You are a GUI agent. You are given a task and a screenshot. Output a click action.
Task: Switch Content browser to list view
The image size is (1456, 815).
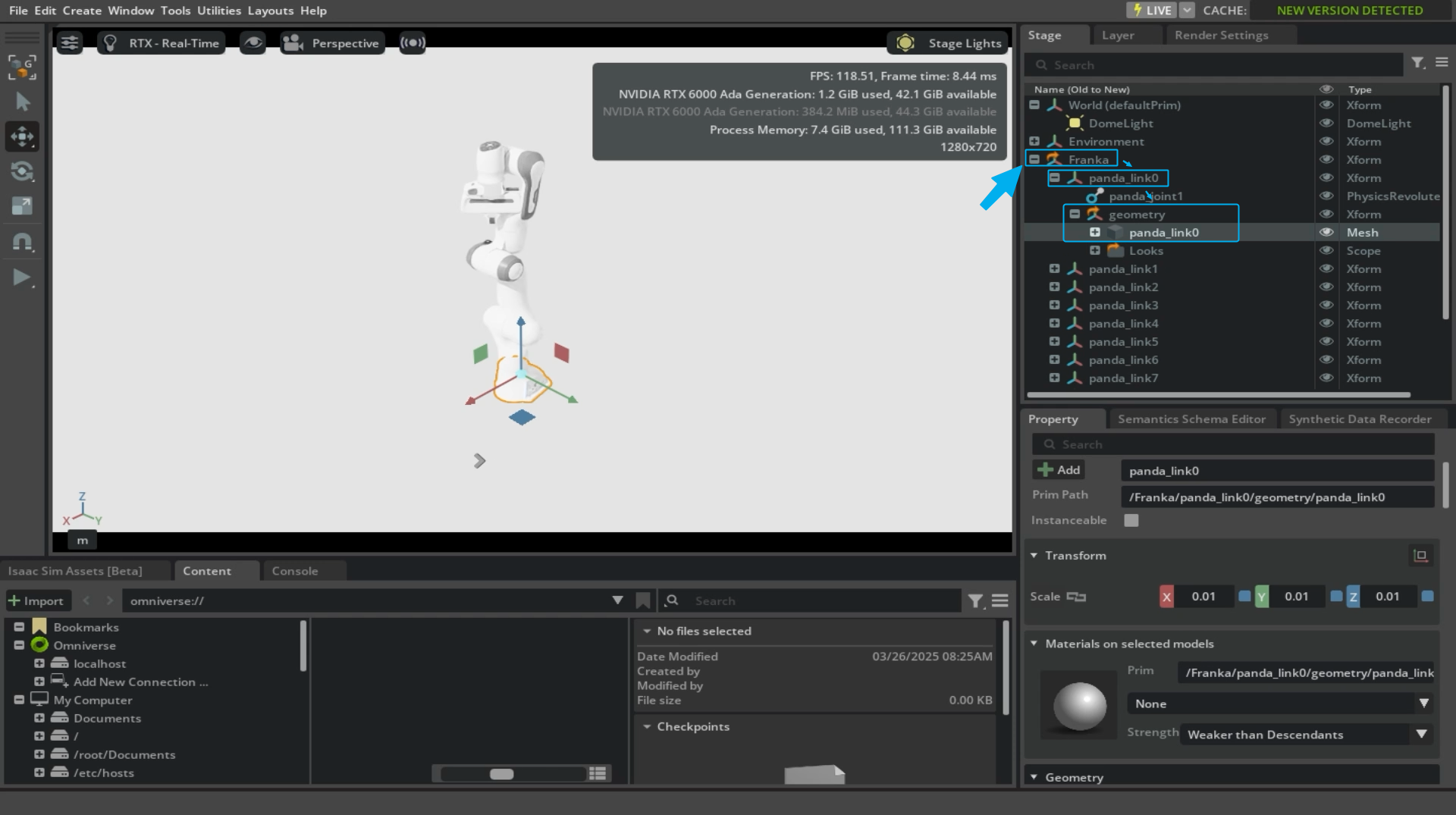[598, 773]
